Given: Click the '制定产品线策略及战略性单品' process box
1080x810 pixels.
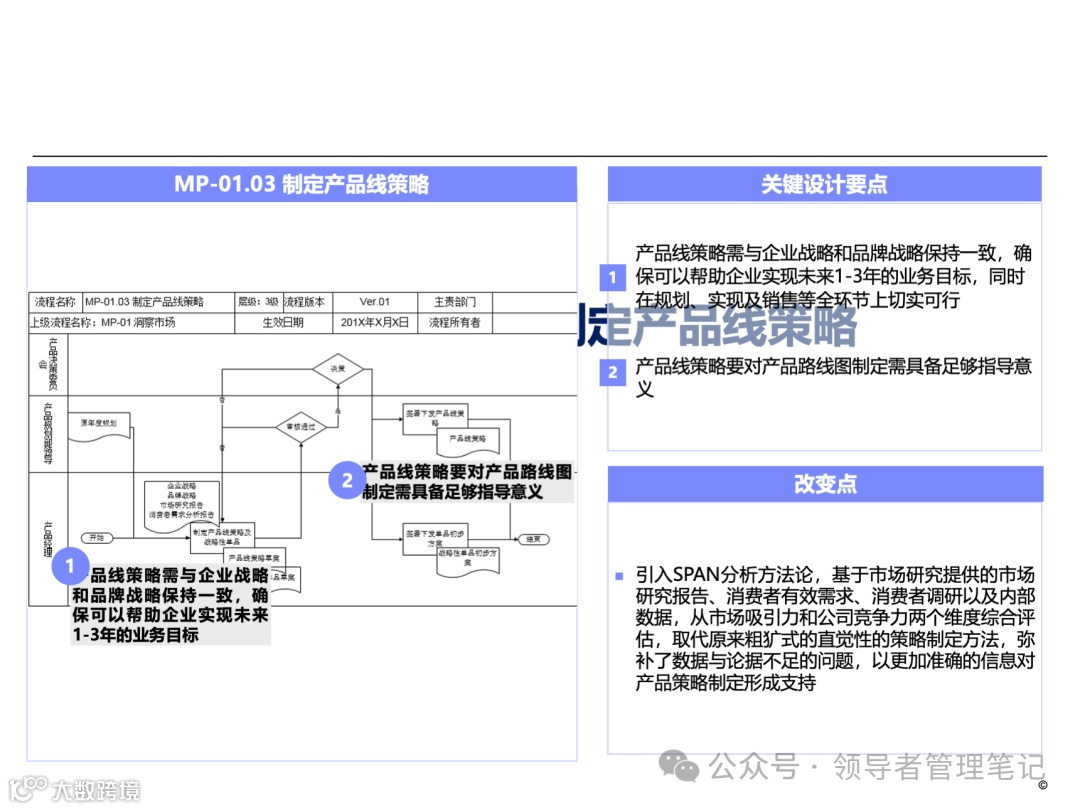Looking at the screenshot, I should coord(222,537).
